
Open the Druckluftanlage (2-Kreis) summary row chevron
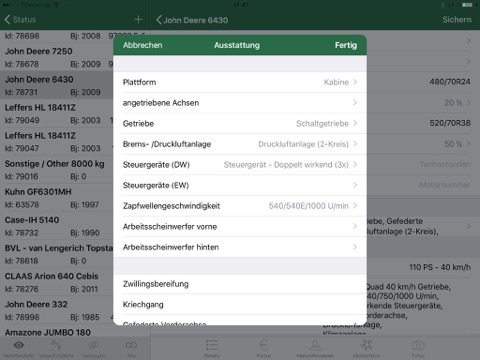[x=468, y=226]
